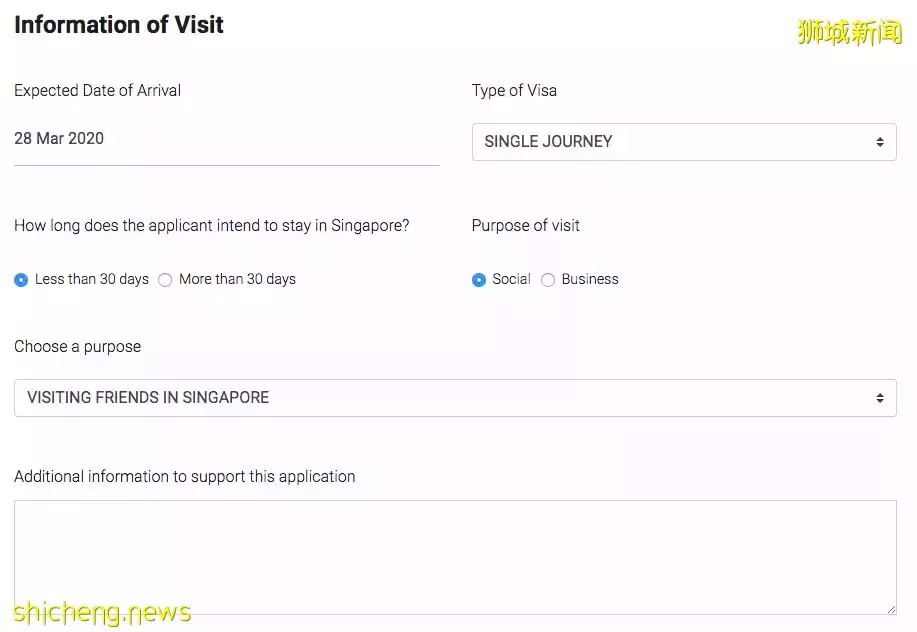The image size is (917, 632).
Task: Click the SINGLE JOURNEY dropdown arrow
Action: [x=880, y=142]
